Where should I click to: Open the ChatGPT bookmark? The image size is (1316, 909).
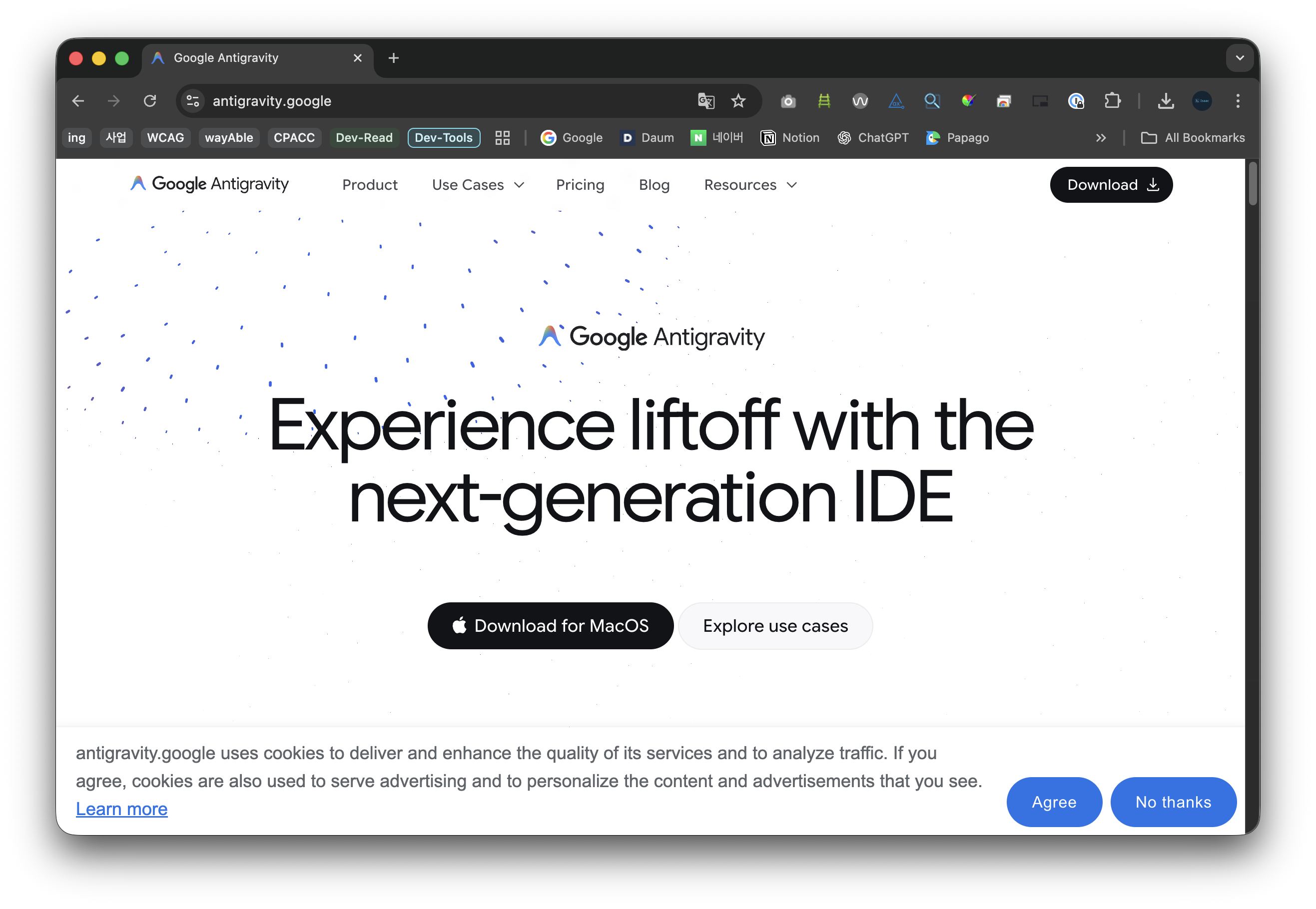click(x=873, y=137)
